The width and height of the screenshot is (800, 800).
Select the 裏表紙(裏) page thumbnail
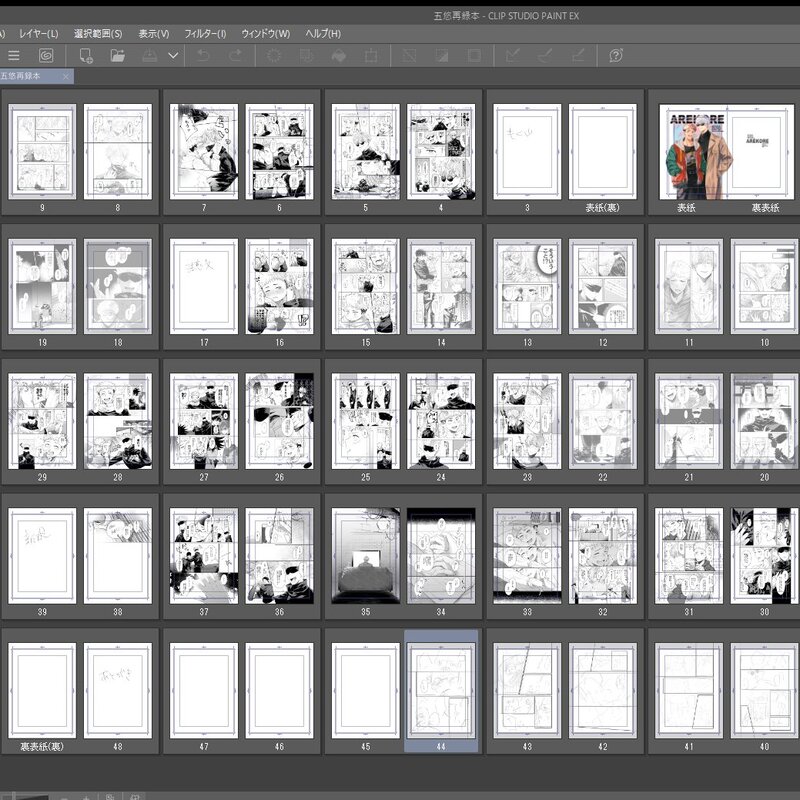click(42, 690)
